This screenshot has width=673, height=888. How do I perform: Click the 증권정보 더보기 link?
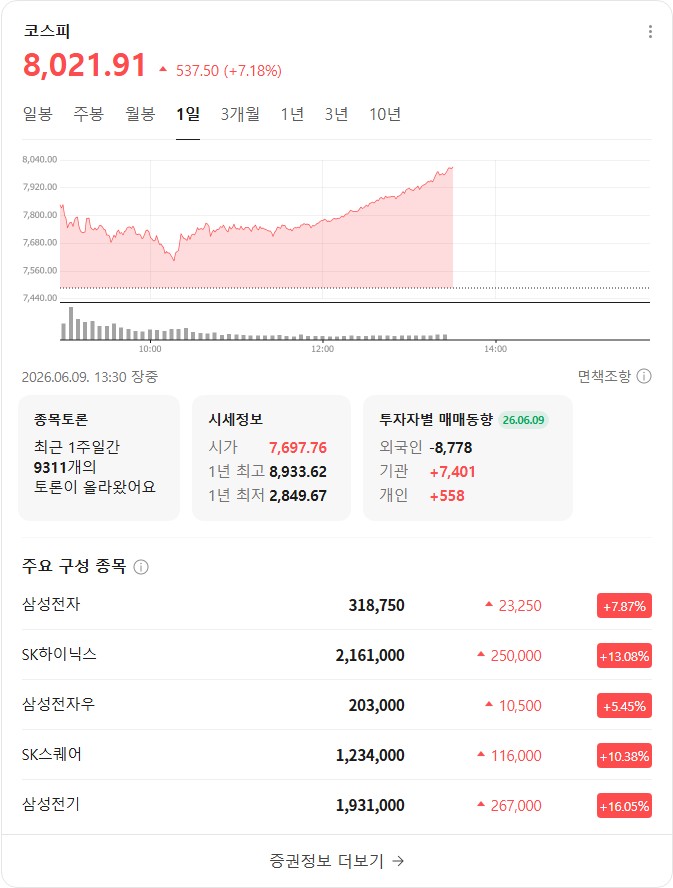[336, 861]
